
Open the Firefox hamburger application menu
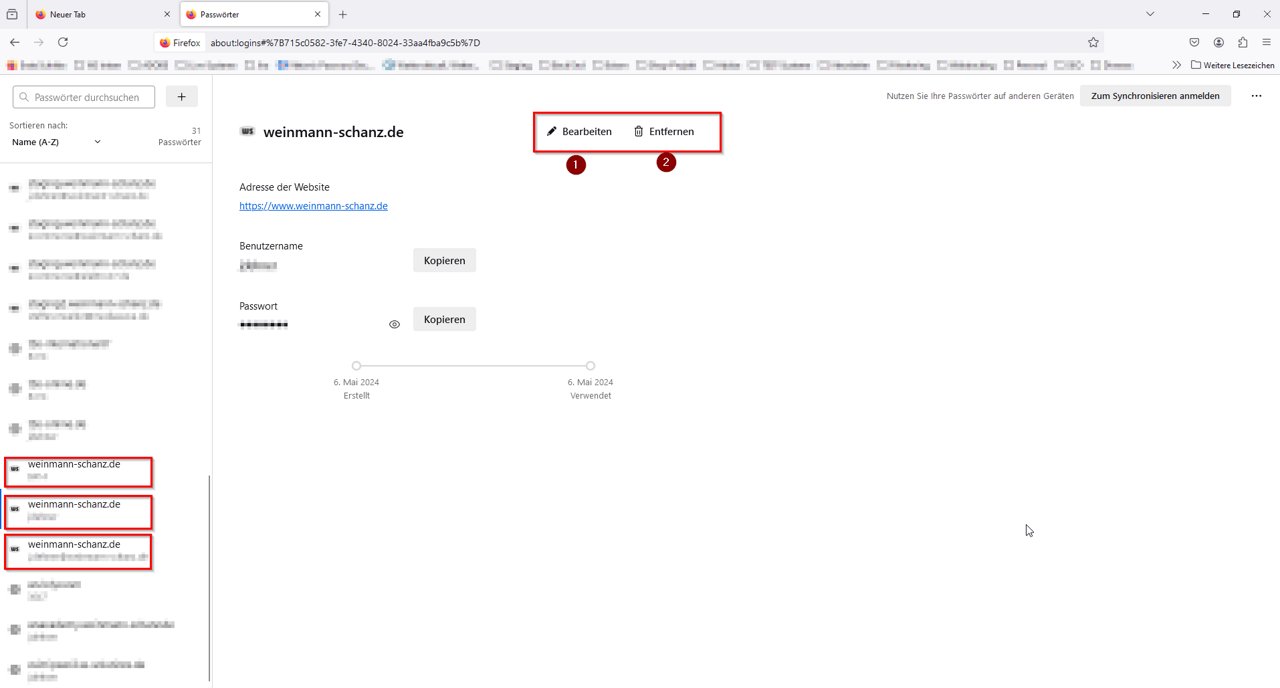[x=1266, y=43]
